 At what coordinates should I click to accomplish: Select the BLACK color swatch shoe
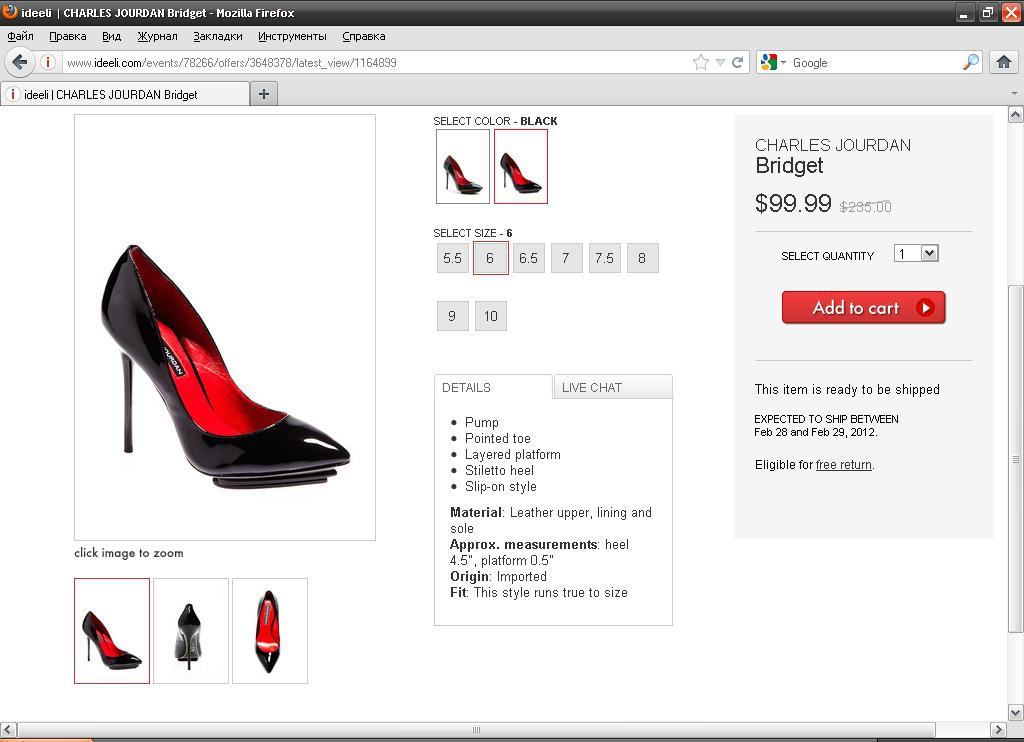520,167
